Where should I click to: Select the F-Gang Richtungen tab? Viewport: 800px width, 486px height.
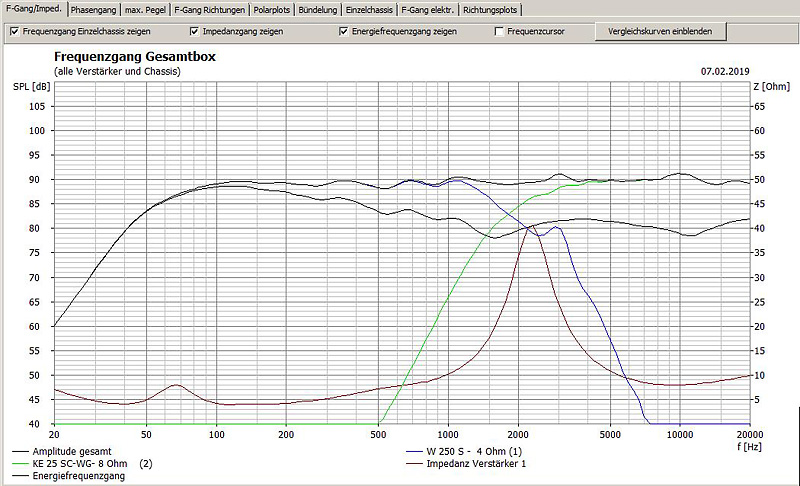tap(209, 10)
